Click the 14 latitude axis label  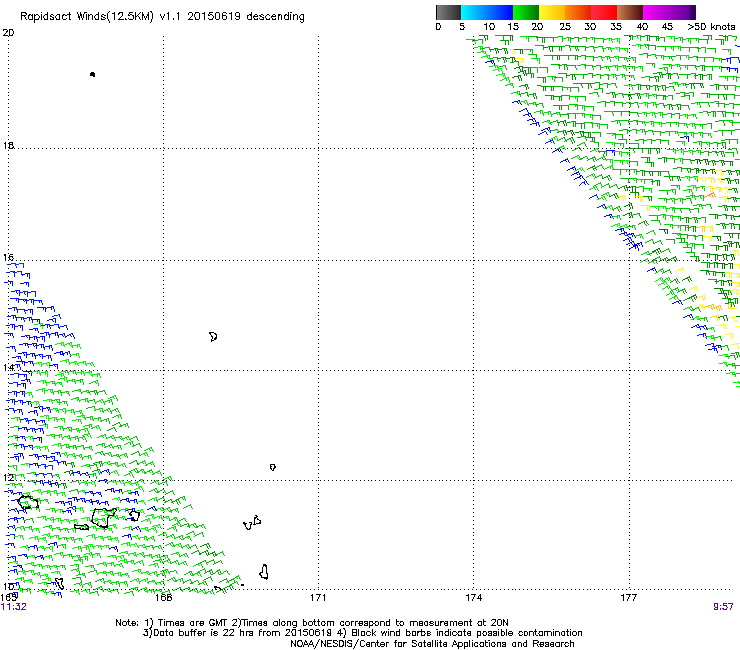8,367
